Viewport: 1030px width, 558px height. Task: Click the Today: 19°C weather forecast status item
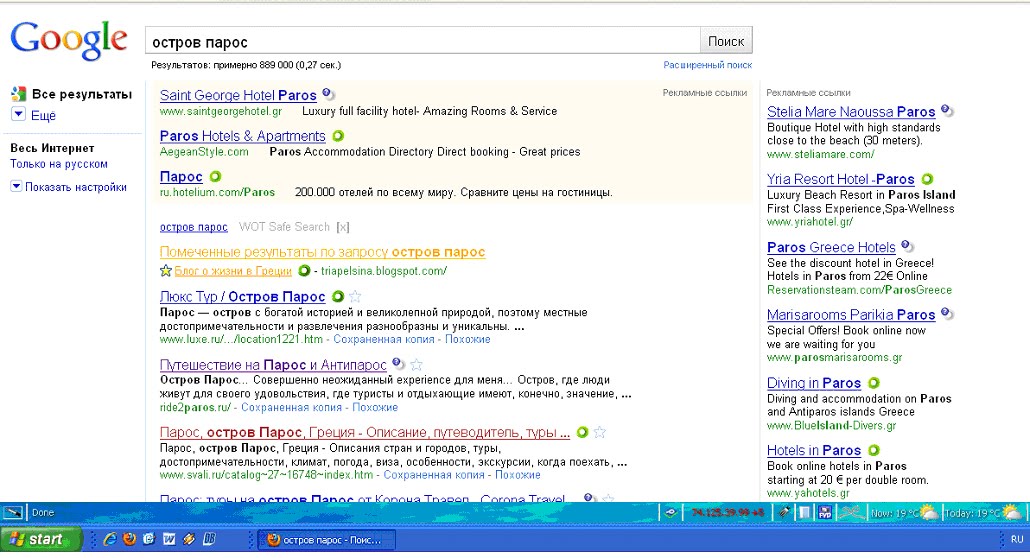coord(983,513)
